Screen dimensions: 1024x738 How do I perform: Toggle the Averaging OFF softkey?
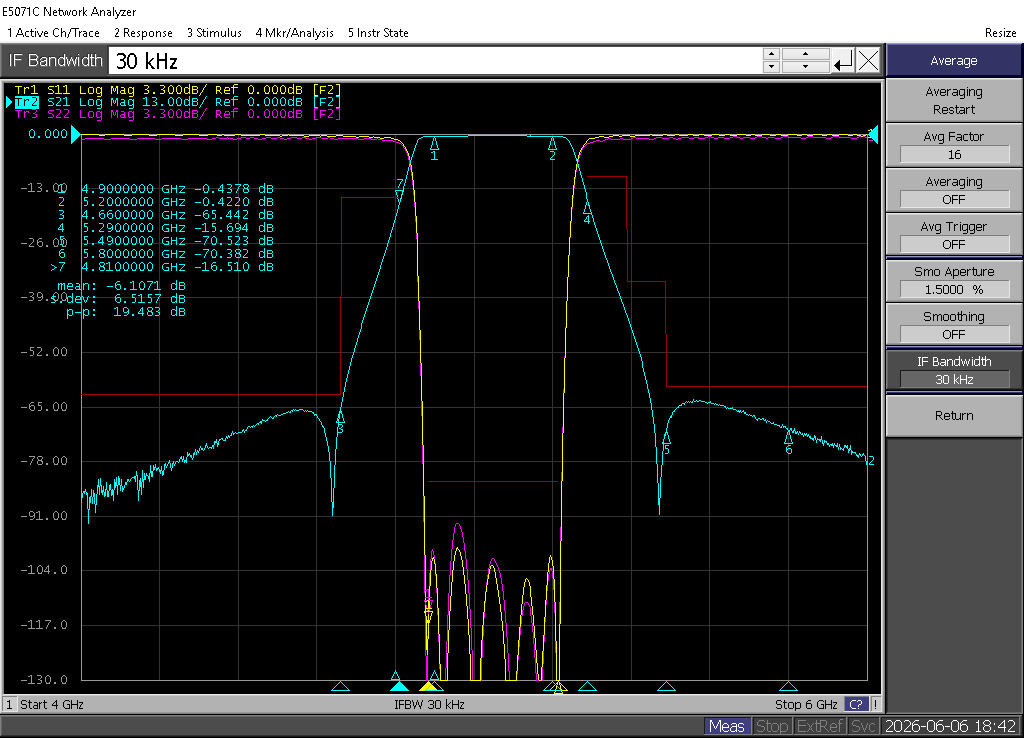[953, 191]
